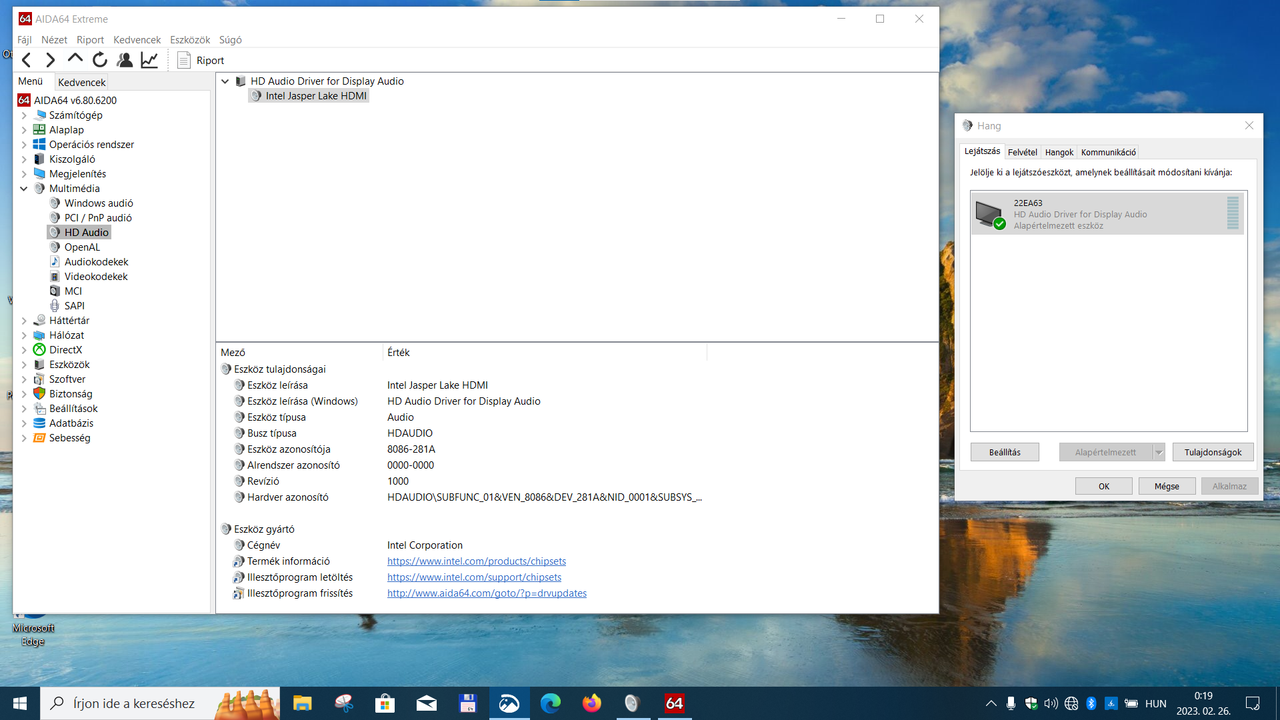This screenshot has height=720, width=1280.
Task: Refresh the AIDA64 page
Action: click(x=100, y=60)
